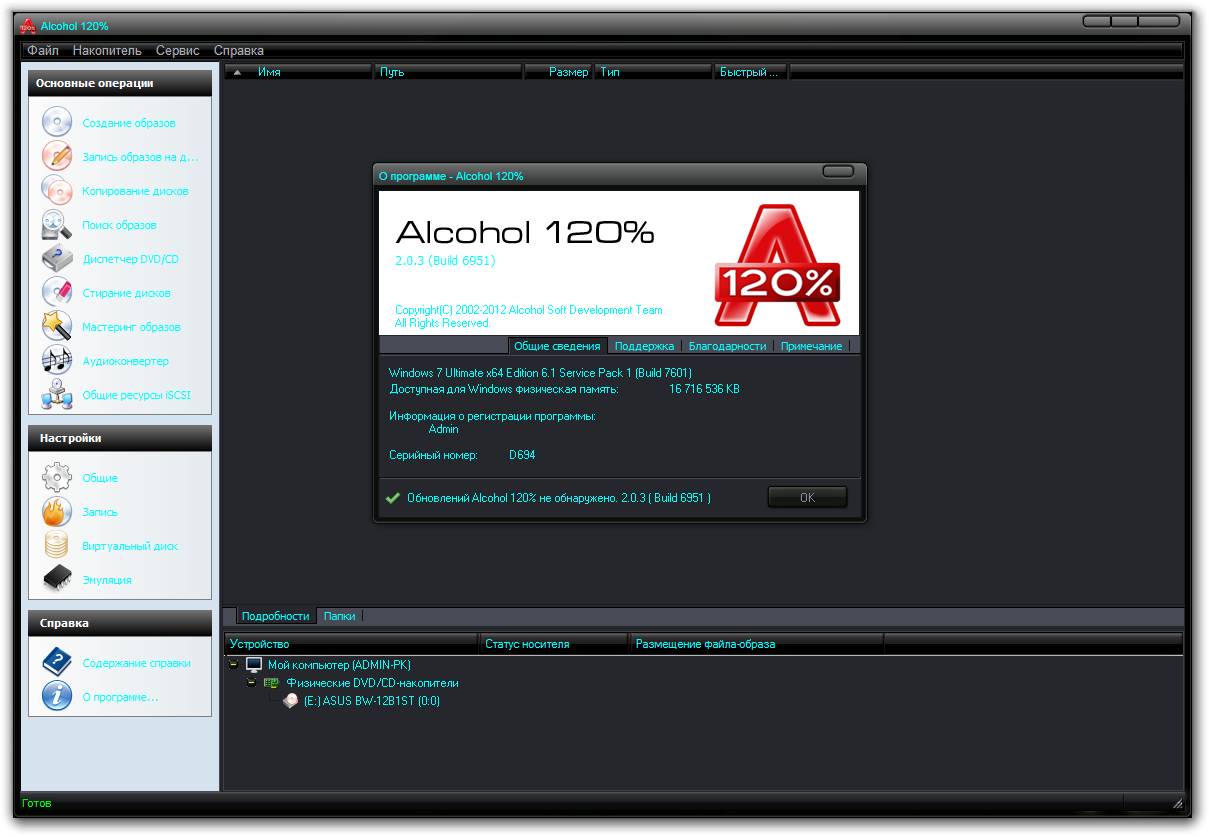Open the Стирание дисков link

pos(126,293)
